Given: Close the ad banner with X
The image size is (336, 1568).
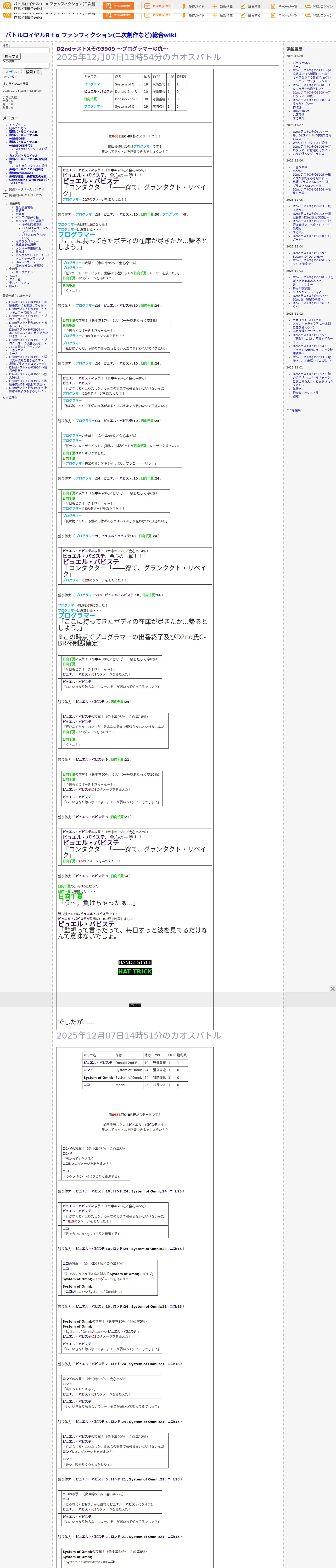Looking at the screenshot, I should tap(332, 989).
